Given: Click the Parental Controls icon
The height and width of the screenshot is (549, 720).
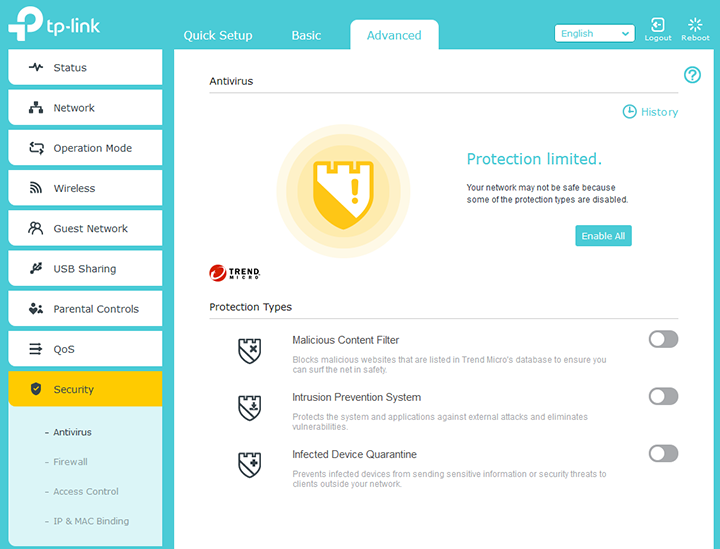Looking at the screenshot, I should coord(36,309).
